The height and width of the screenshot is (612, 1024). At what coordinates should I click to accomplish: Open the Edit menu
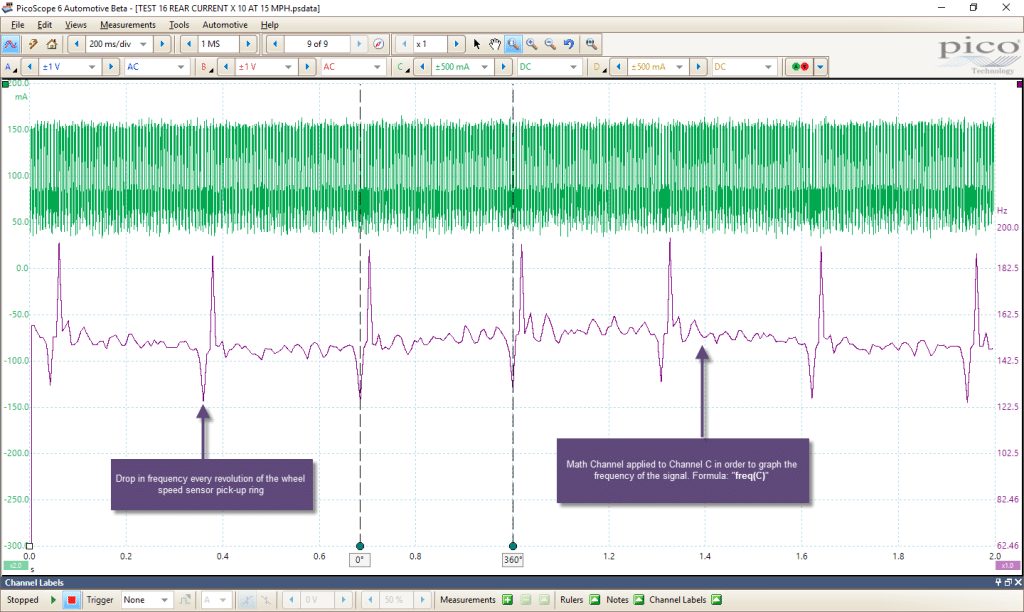[x=44, y=25]
